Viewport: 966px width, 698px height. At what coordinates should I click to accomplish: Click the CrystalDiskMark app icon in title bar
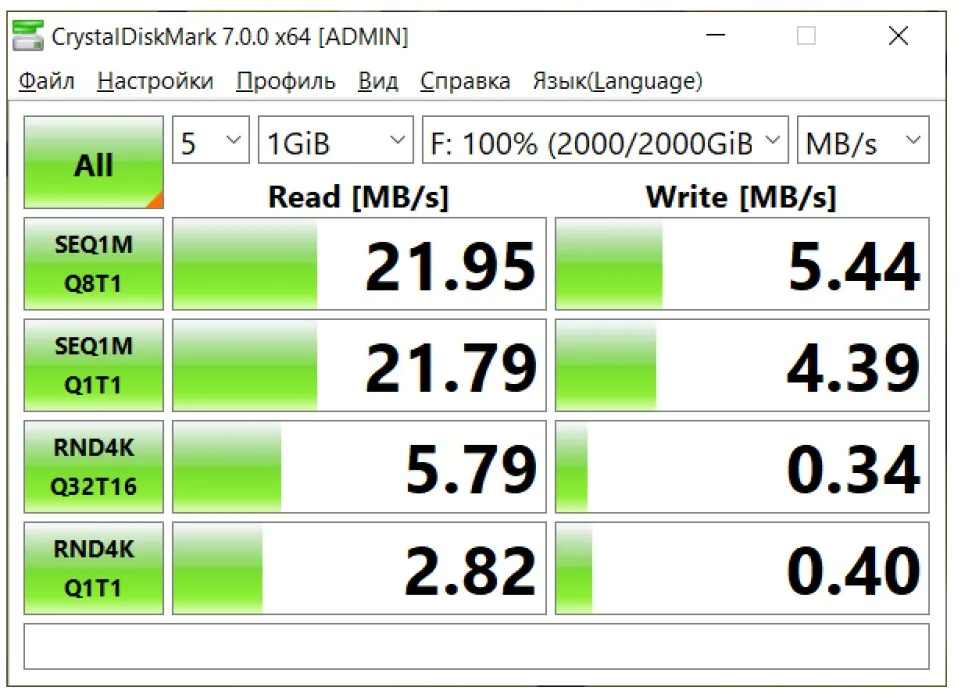(28, 36)
